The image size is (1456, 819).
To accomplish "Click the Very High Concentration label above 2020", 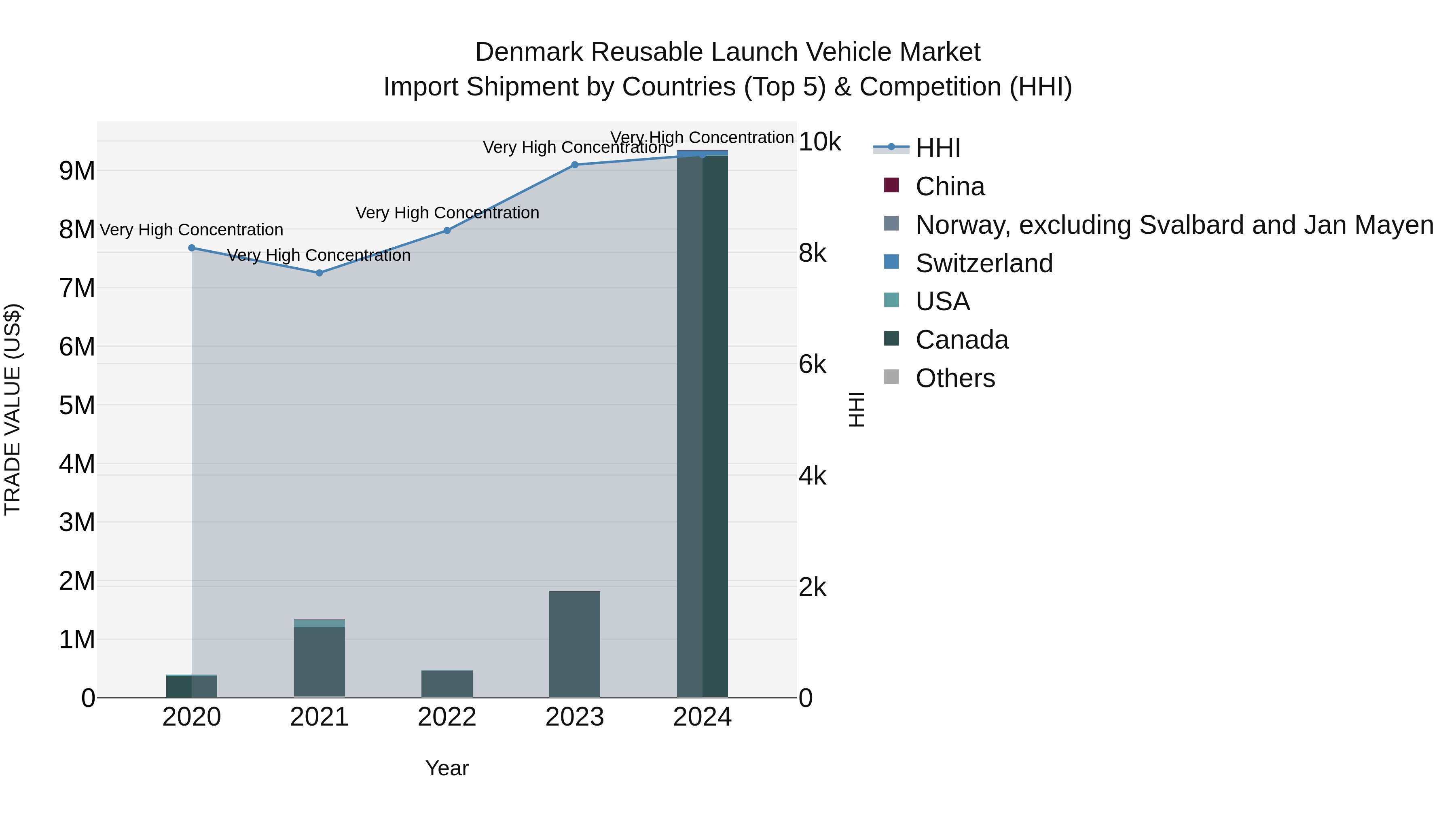I will pos(192,230).
